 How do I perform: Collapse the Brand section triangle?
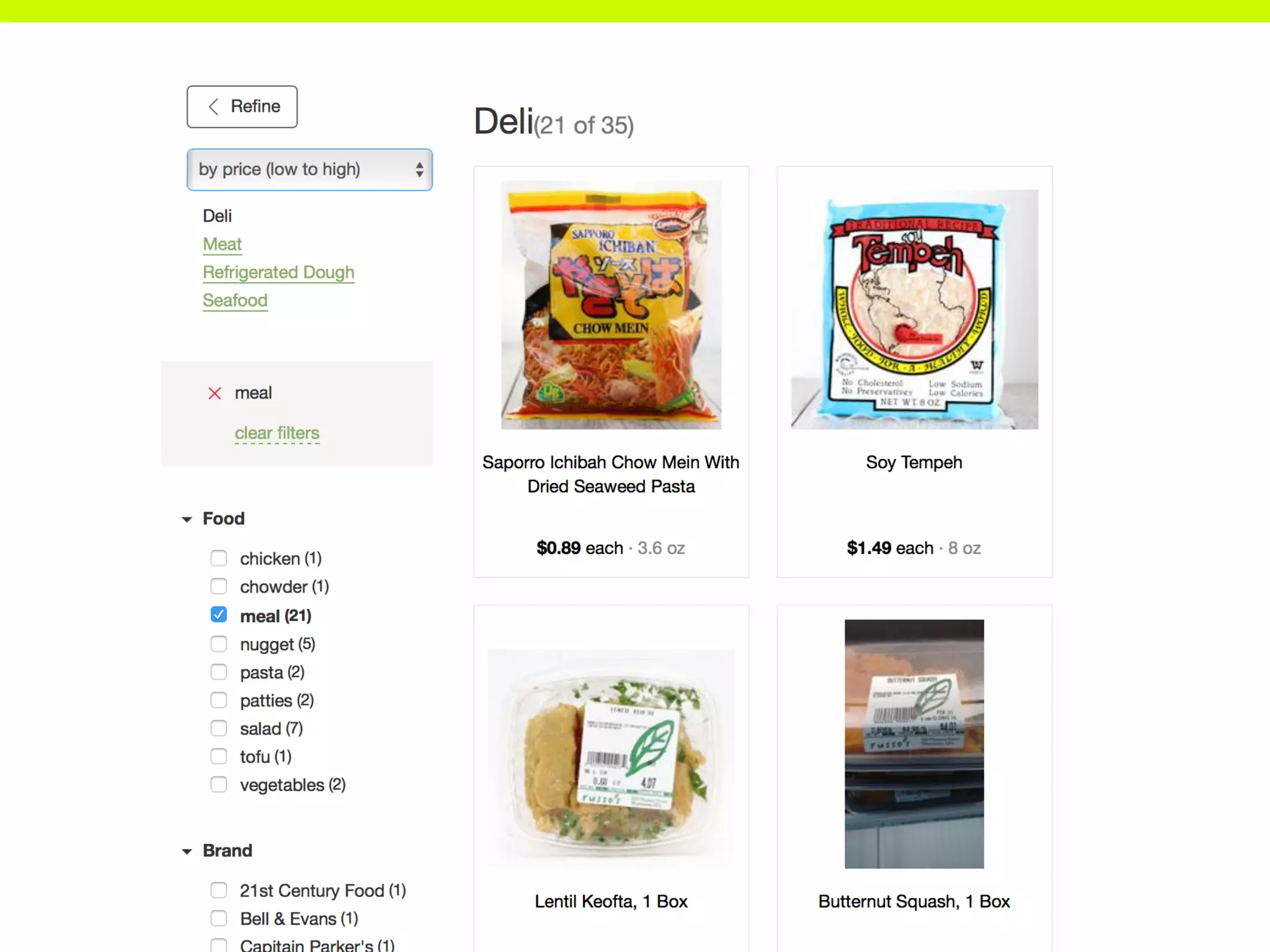pyautogui.click(x=187, y=852)
